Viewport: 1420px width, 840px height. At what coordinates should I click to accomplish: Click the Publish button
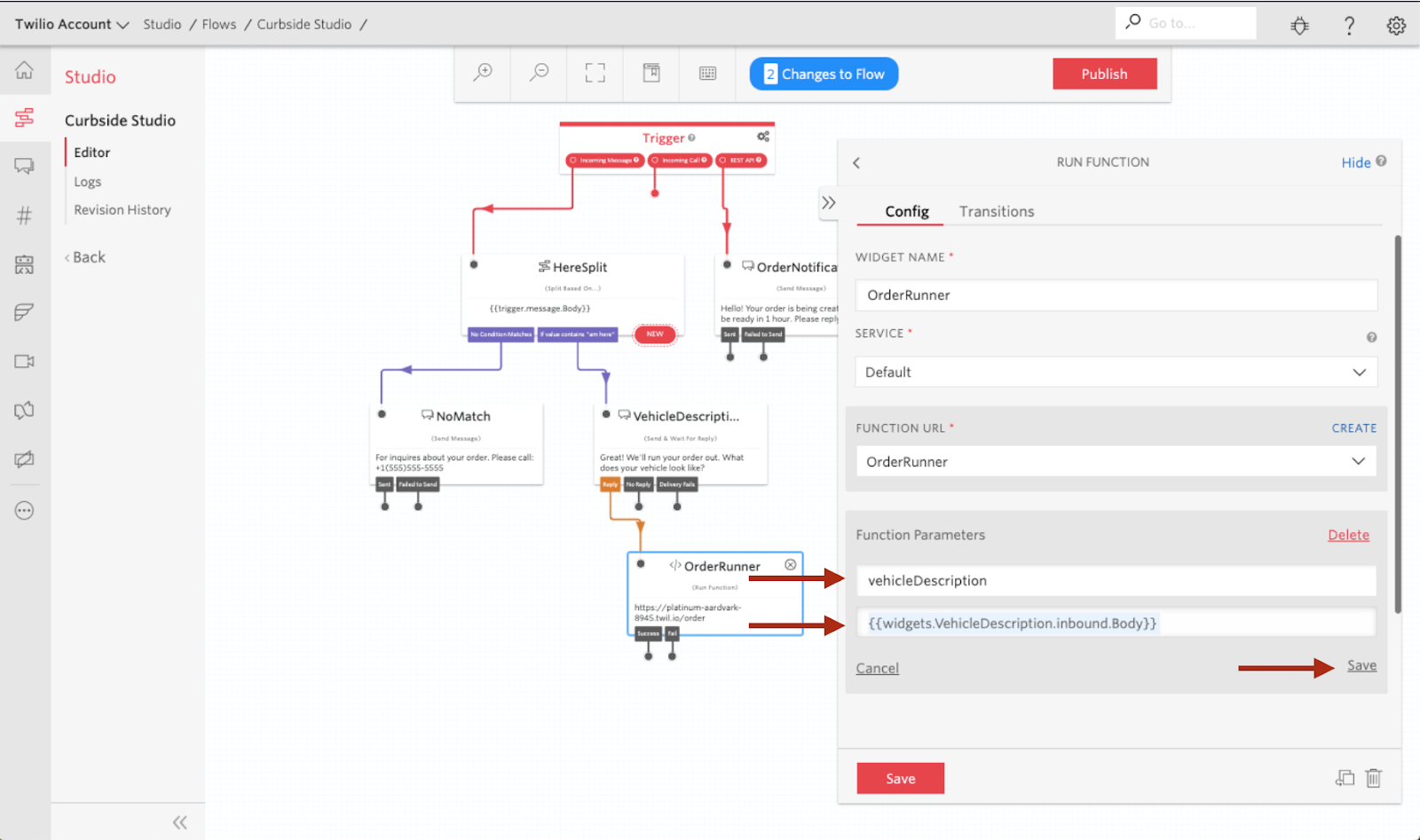[x=1105, y=74]
